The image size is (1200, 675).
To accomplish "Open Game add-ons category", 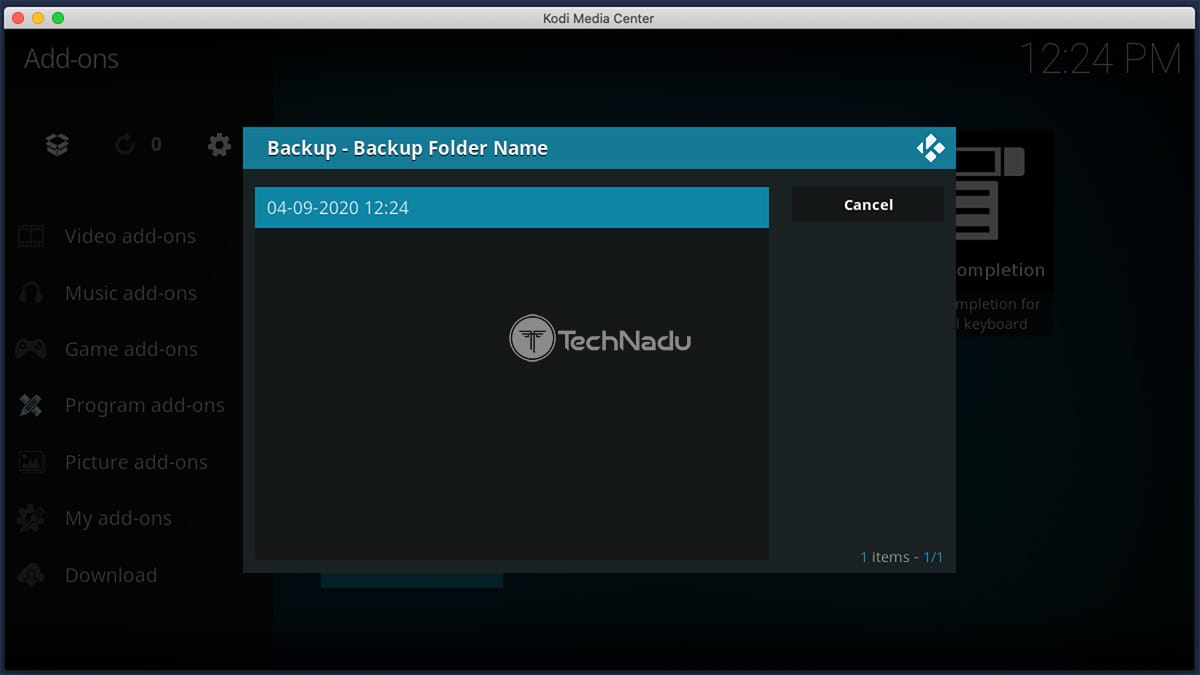I will (131, 350).
